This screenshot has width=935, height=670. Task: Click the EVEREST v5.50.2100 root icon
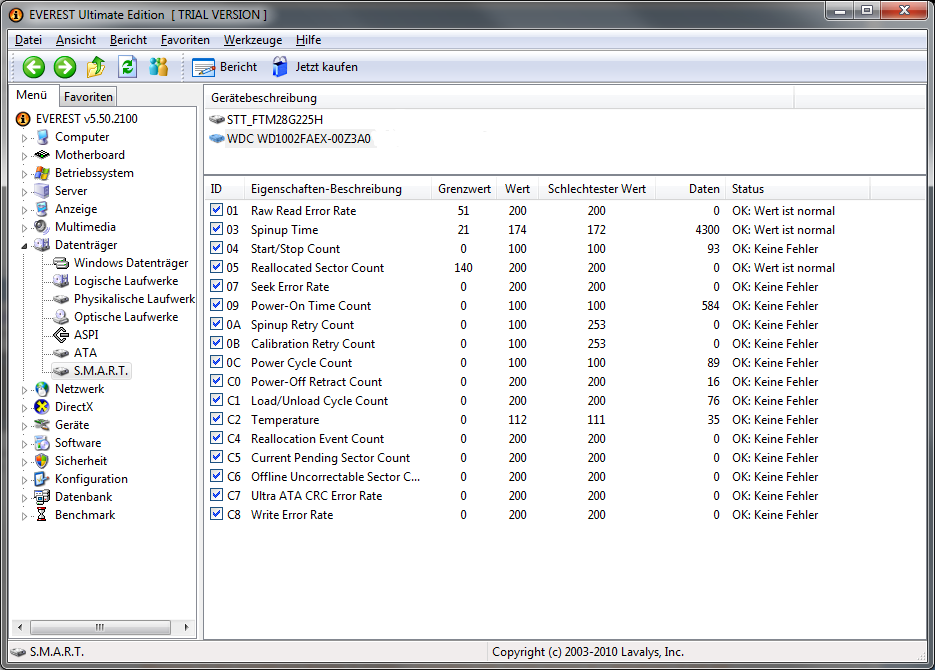23,119
